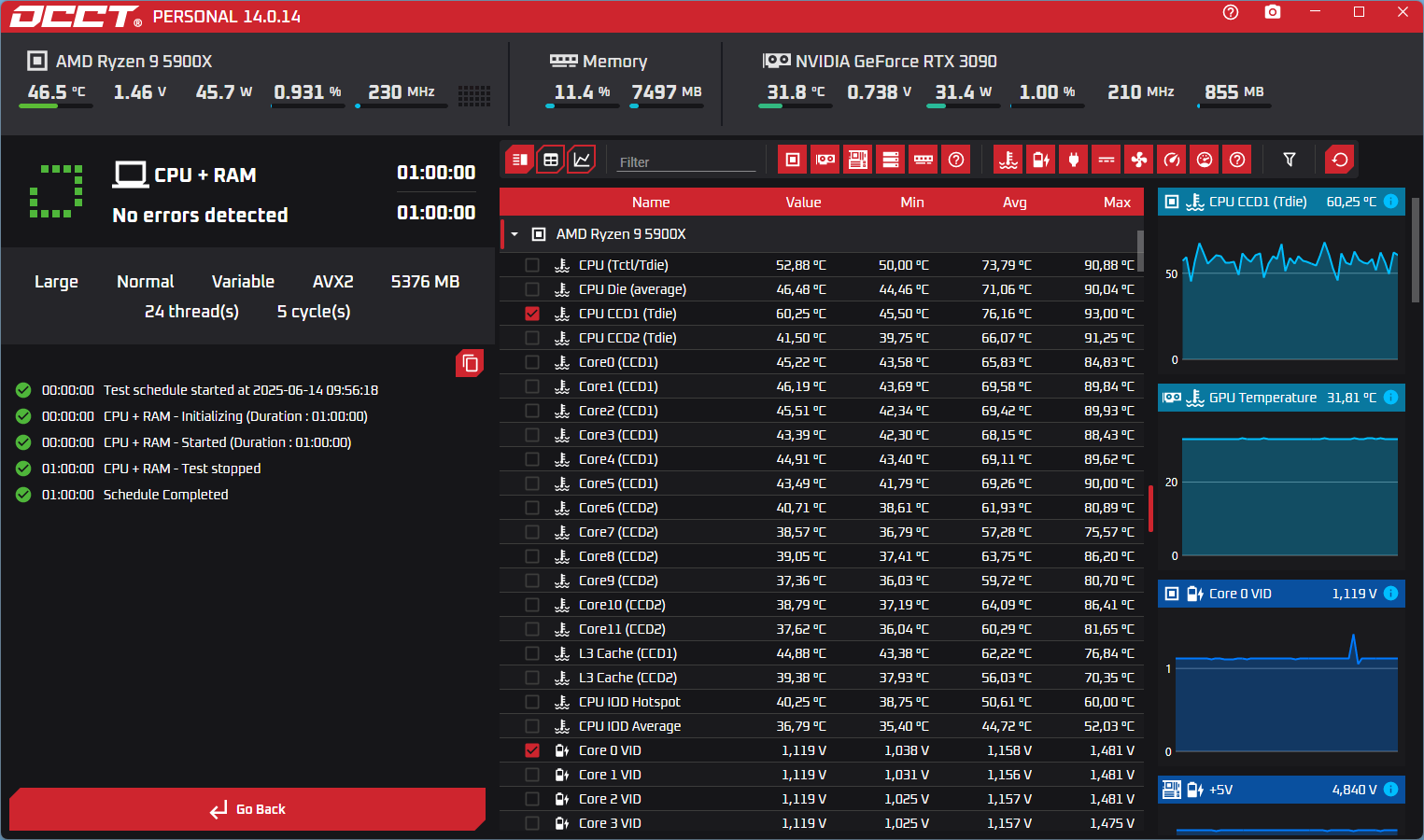
Task: Toggle the GPU sensor filter icon
Action: (825, 160)
